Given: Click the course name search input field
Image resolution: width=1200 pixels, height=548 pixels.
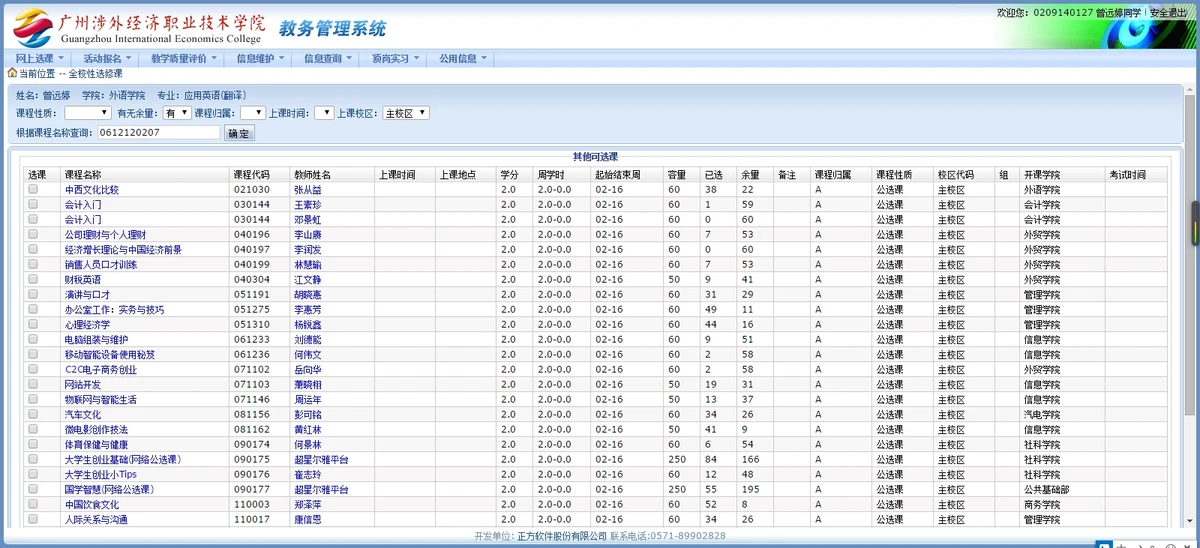Looking at the screenshot, I should (x=158, y=132).
